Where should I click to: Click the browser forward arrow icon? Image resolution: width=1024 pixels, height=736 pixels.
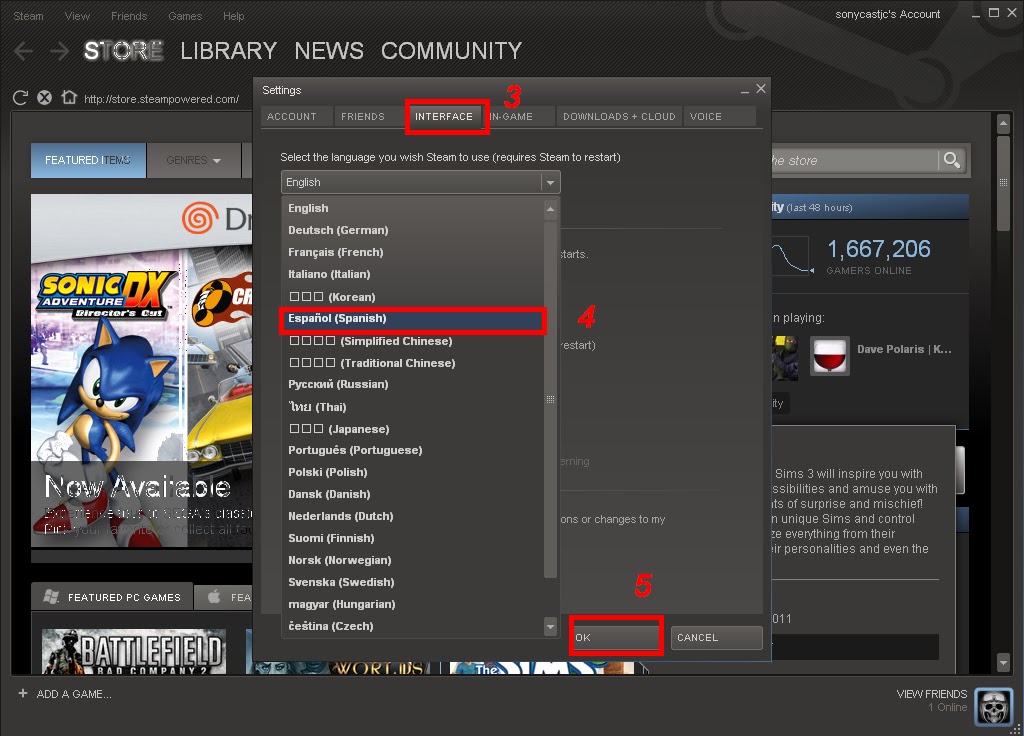point(59,51)
